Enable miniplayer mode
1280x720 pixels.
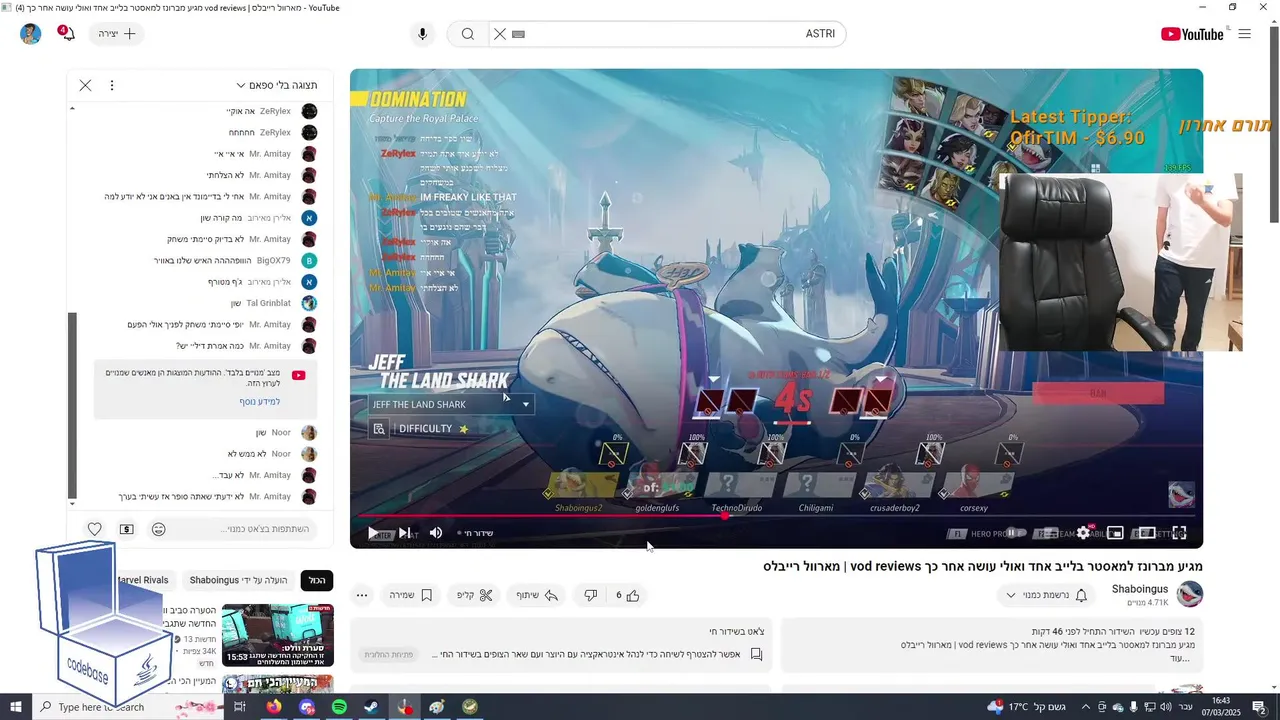pyautogui.click(x=1115, y=533)
